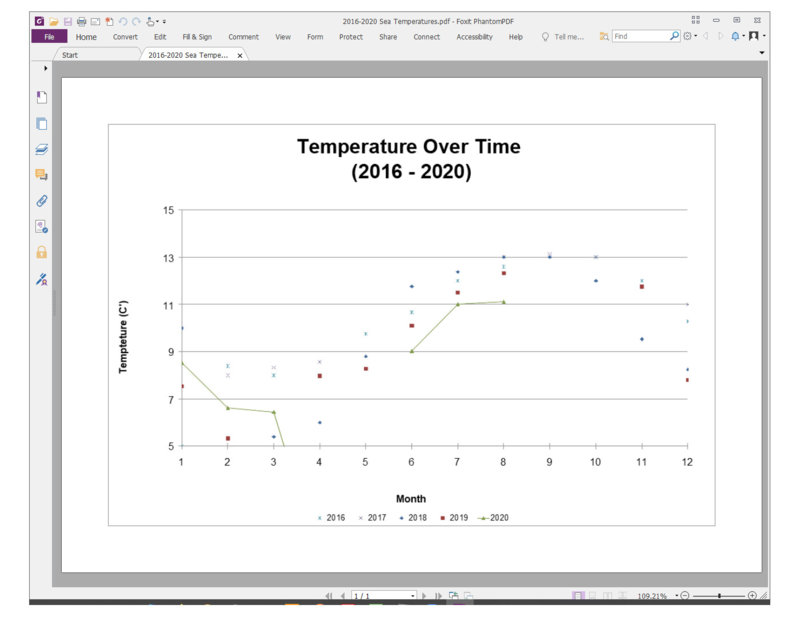The width and height of the screenshot is (800, 617).
Task: Close the 2016-2020 Sea Temperatures tab
Action: [239, 55]
